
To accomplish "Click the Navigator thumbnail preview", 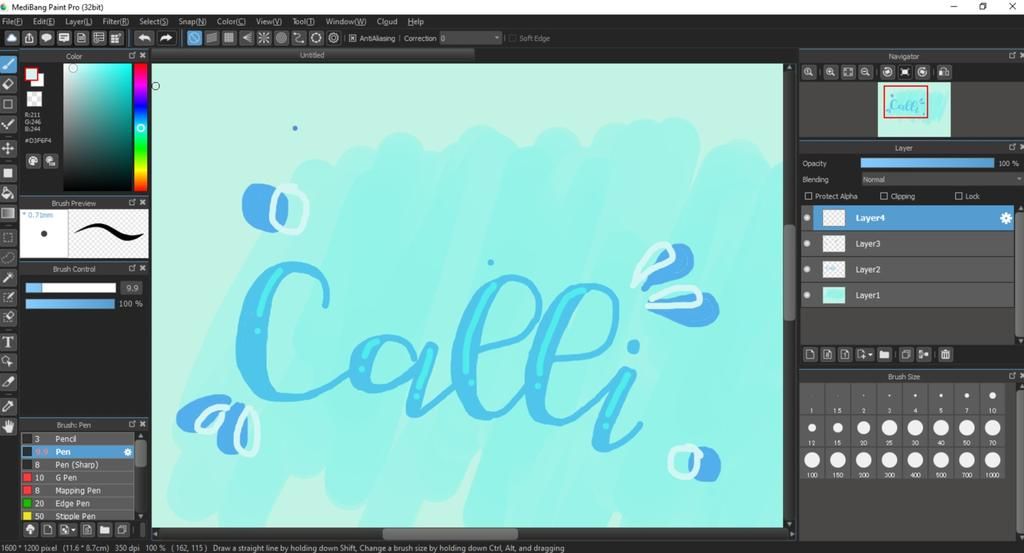I will coord(914,109).
